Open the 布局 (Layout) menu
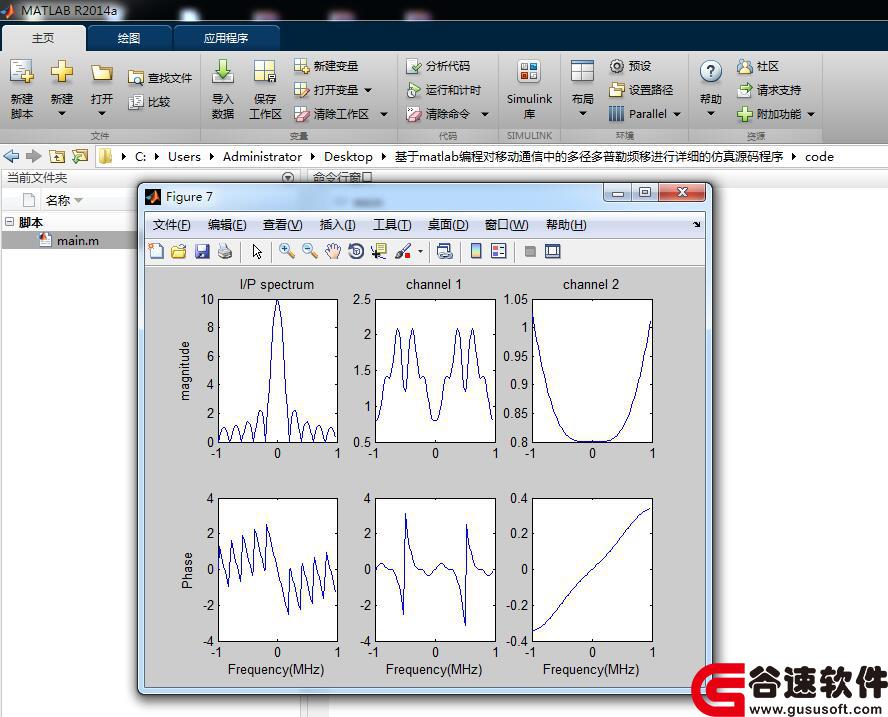Screen dimensions: 888x717 (582, 89)
